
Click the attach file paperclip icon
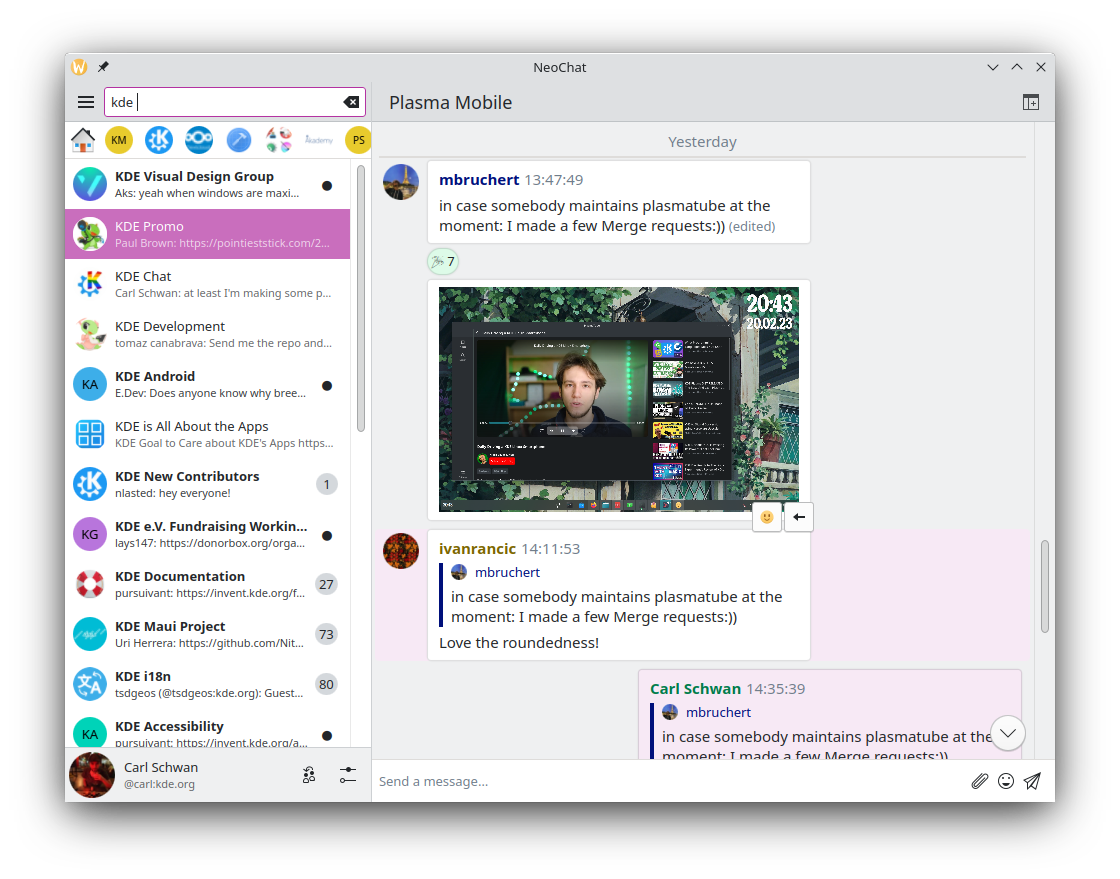[979, 781]
